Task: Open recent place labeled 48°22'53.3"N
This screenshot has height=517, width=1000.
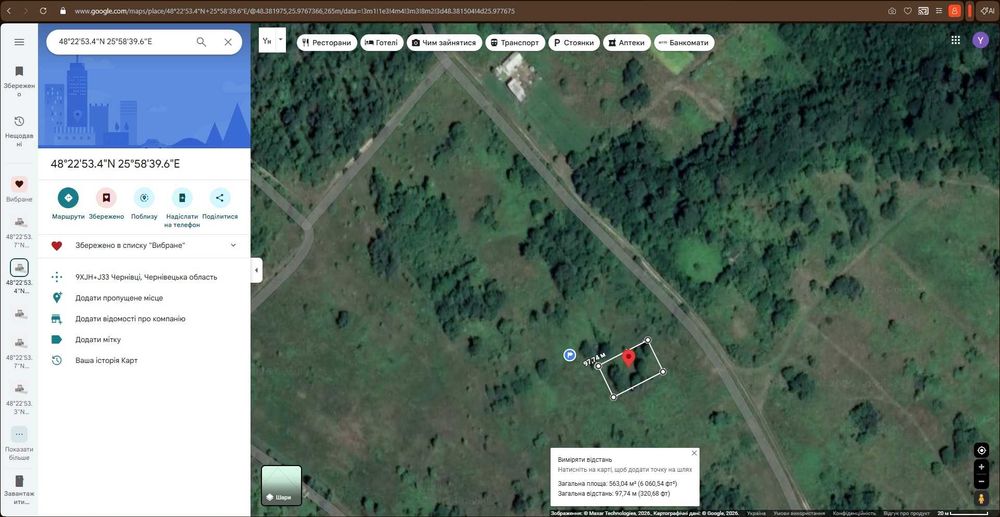Action: tap(19, 396)
